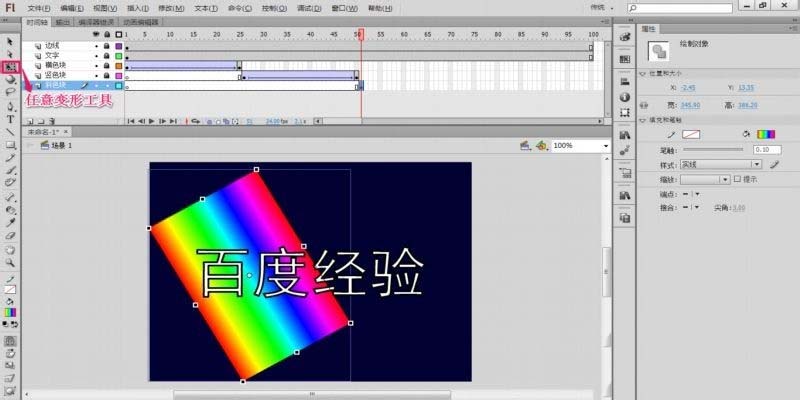Select the Paint Bucket tool
Screen dimensions: 800x400
[10, 210]
